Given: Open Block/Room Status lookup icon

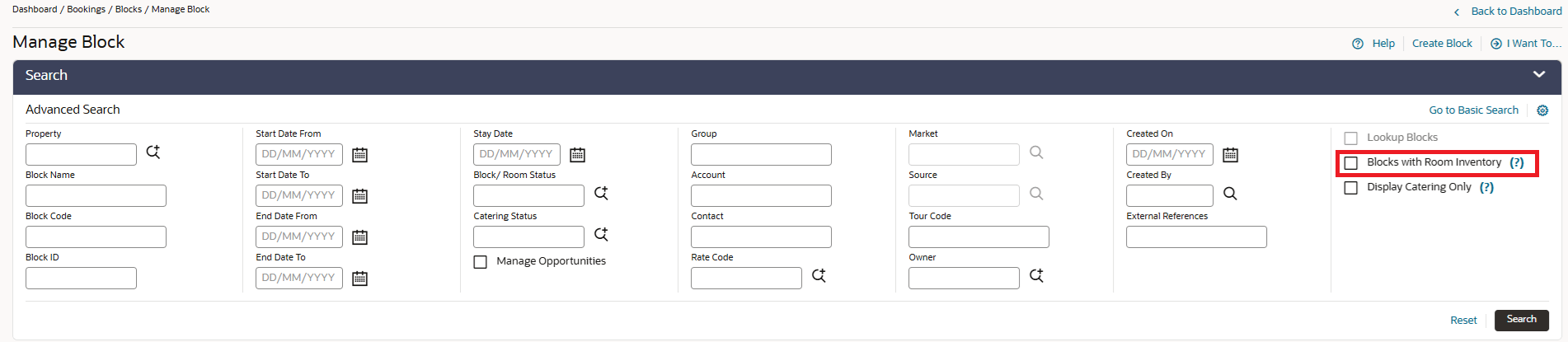Looking at the screenshot, I should click(602, 194).
